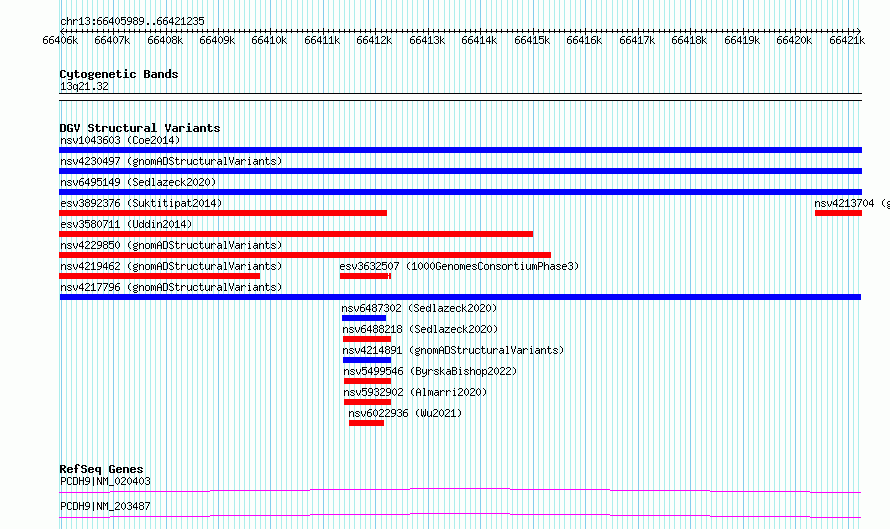Click the 66416k ruler position

[585, 40]
